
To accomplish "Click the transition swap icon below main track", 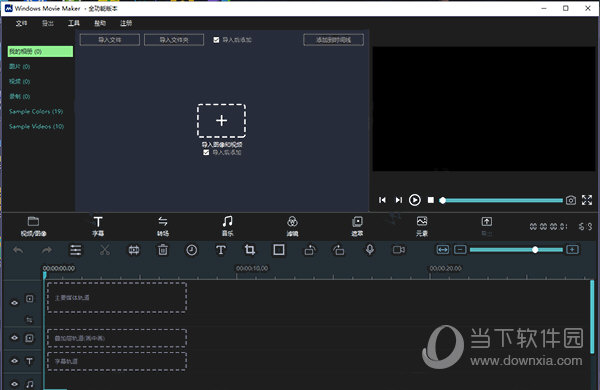I will [29, 319].
